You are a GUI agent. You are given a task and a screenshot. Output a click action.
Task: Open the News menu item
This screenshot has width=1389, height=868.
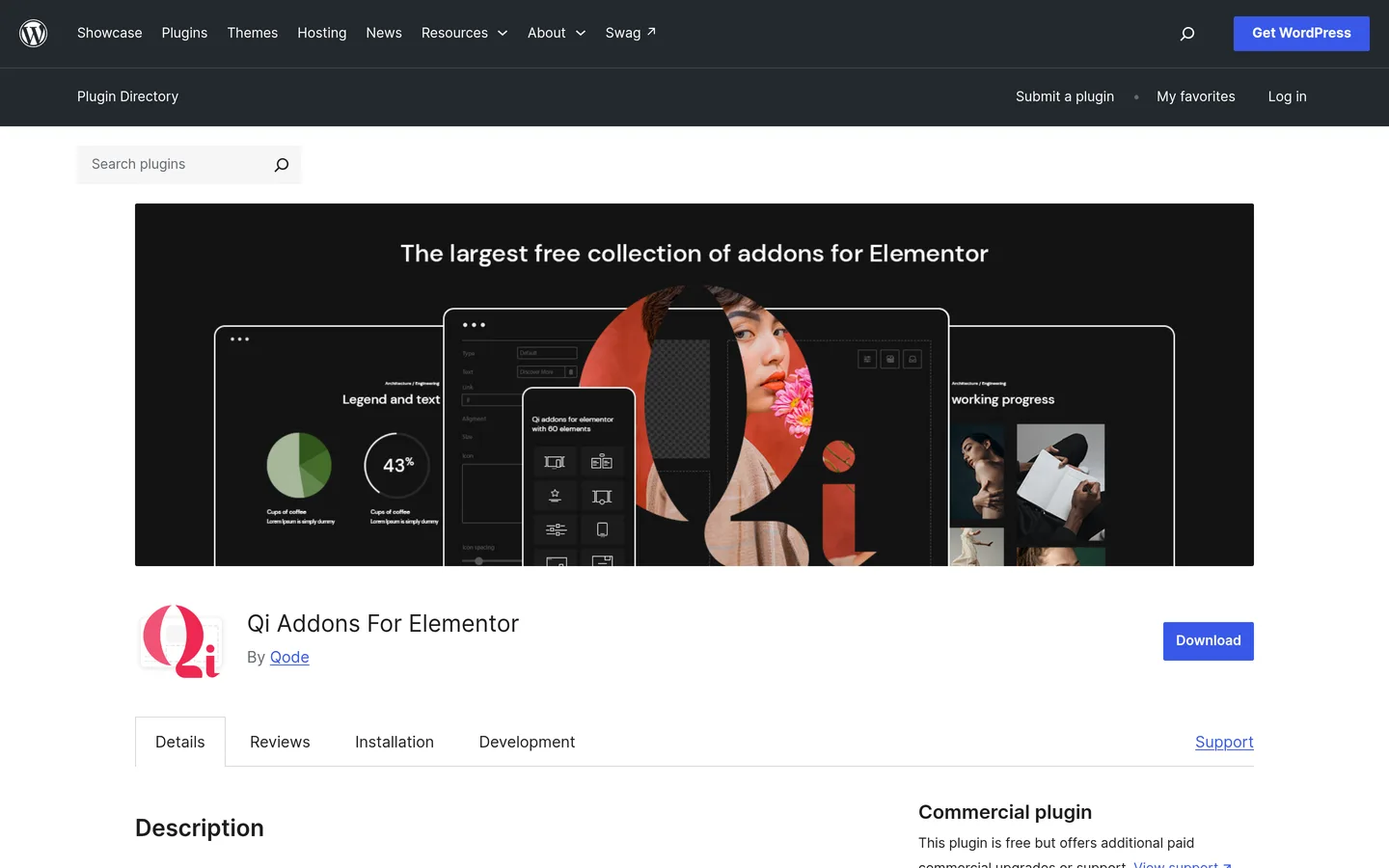pyautogui.click(x=384, y=33)
